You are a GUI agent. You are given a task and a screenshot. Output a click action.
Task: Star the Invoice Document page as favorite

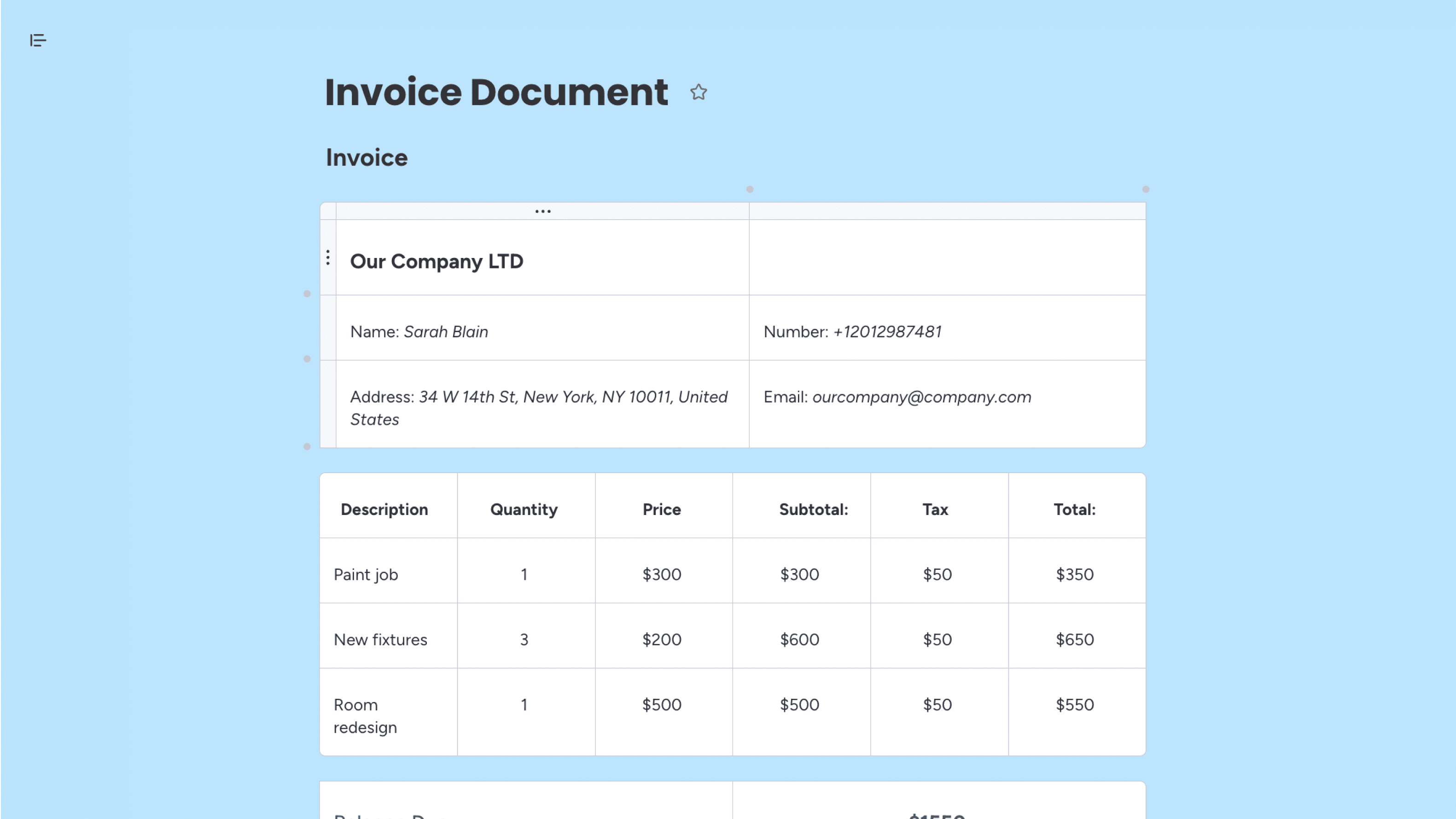coord(699,92)
